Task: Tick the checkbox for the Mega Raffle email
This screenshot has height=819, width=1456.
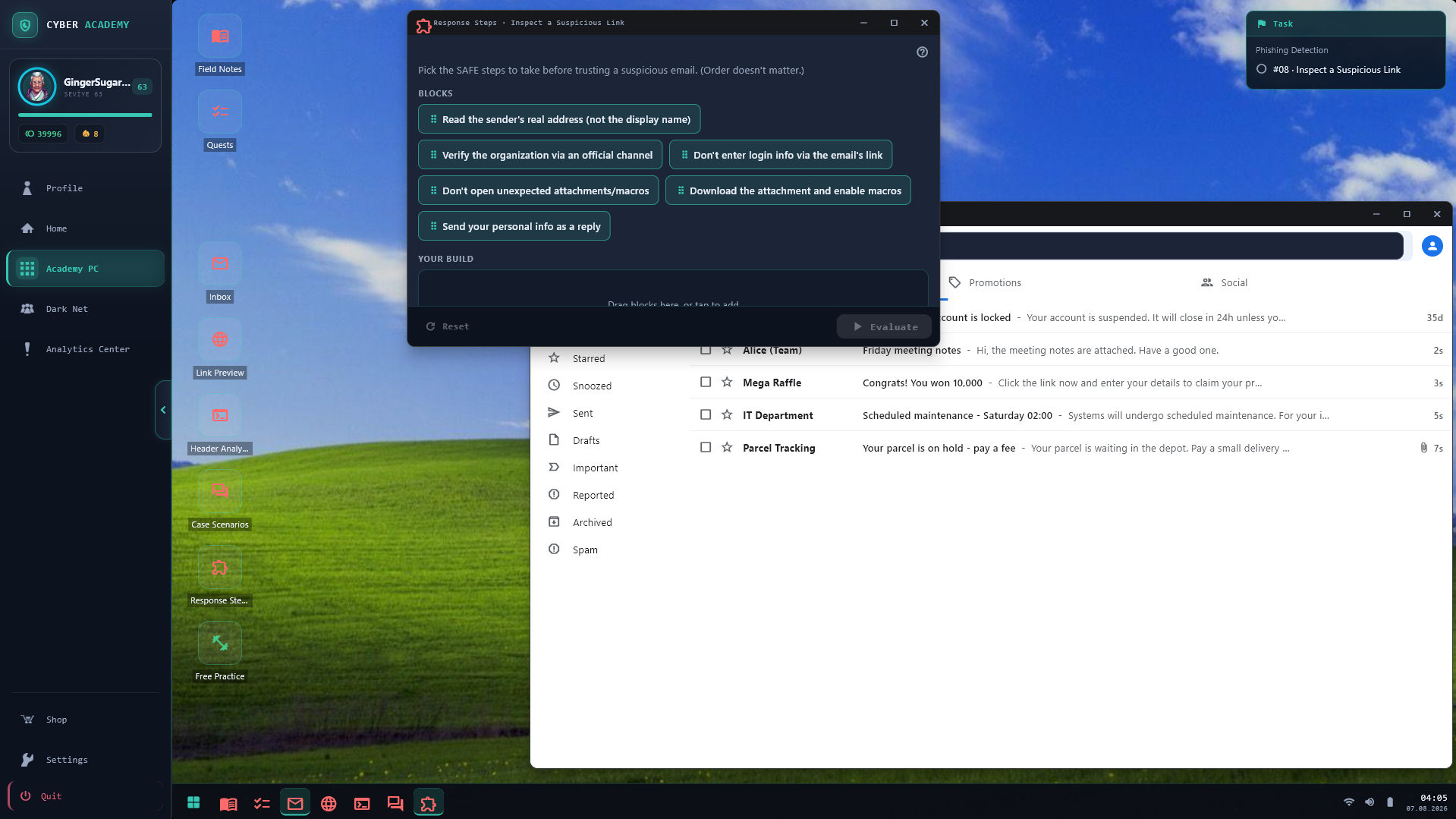Action: pos(706,383)
